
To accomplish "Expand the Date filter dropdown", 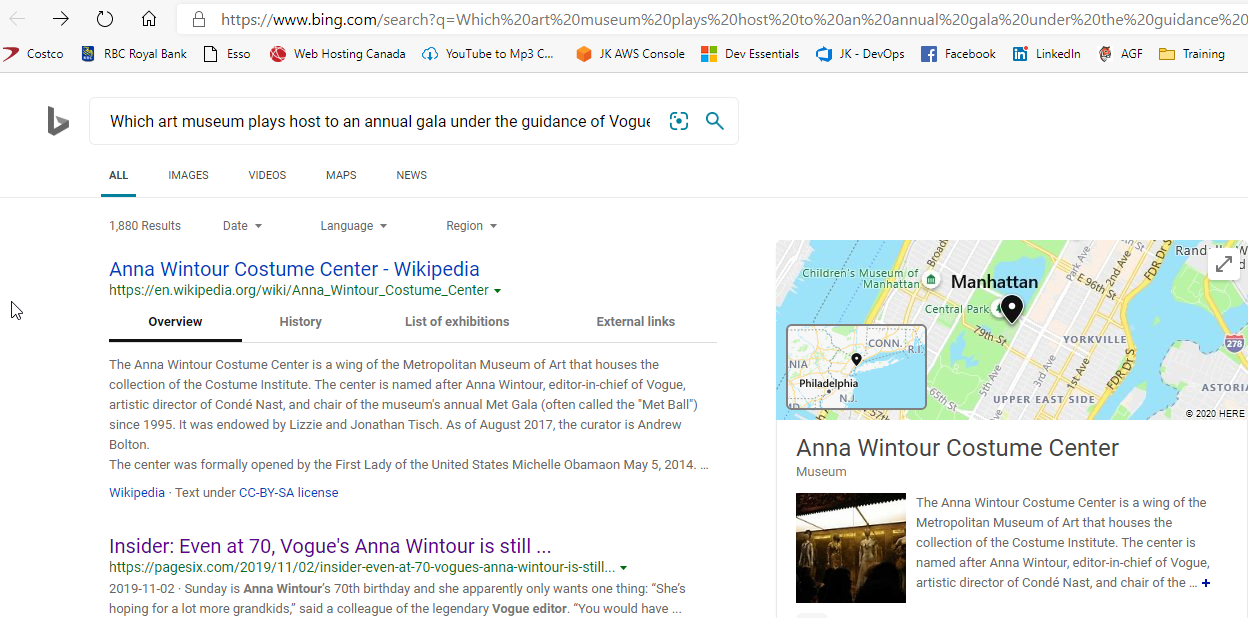I will click(242, 226).
